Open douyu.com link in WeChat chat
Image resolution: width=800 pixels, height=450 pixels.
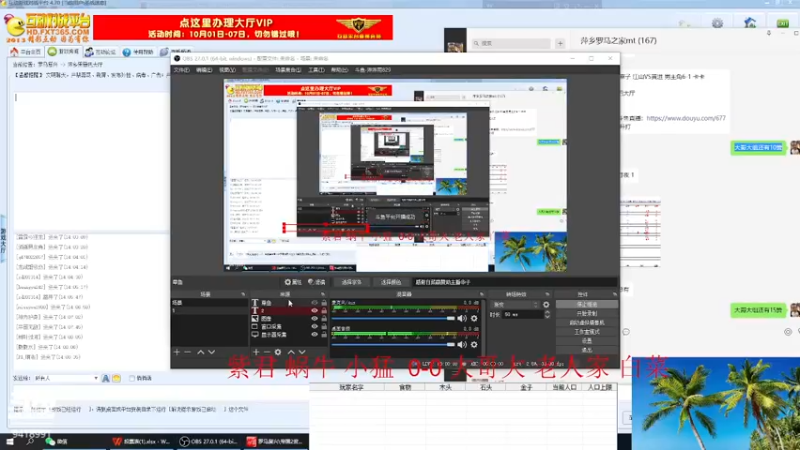coord(686,118)
